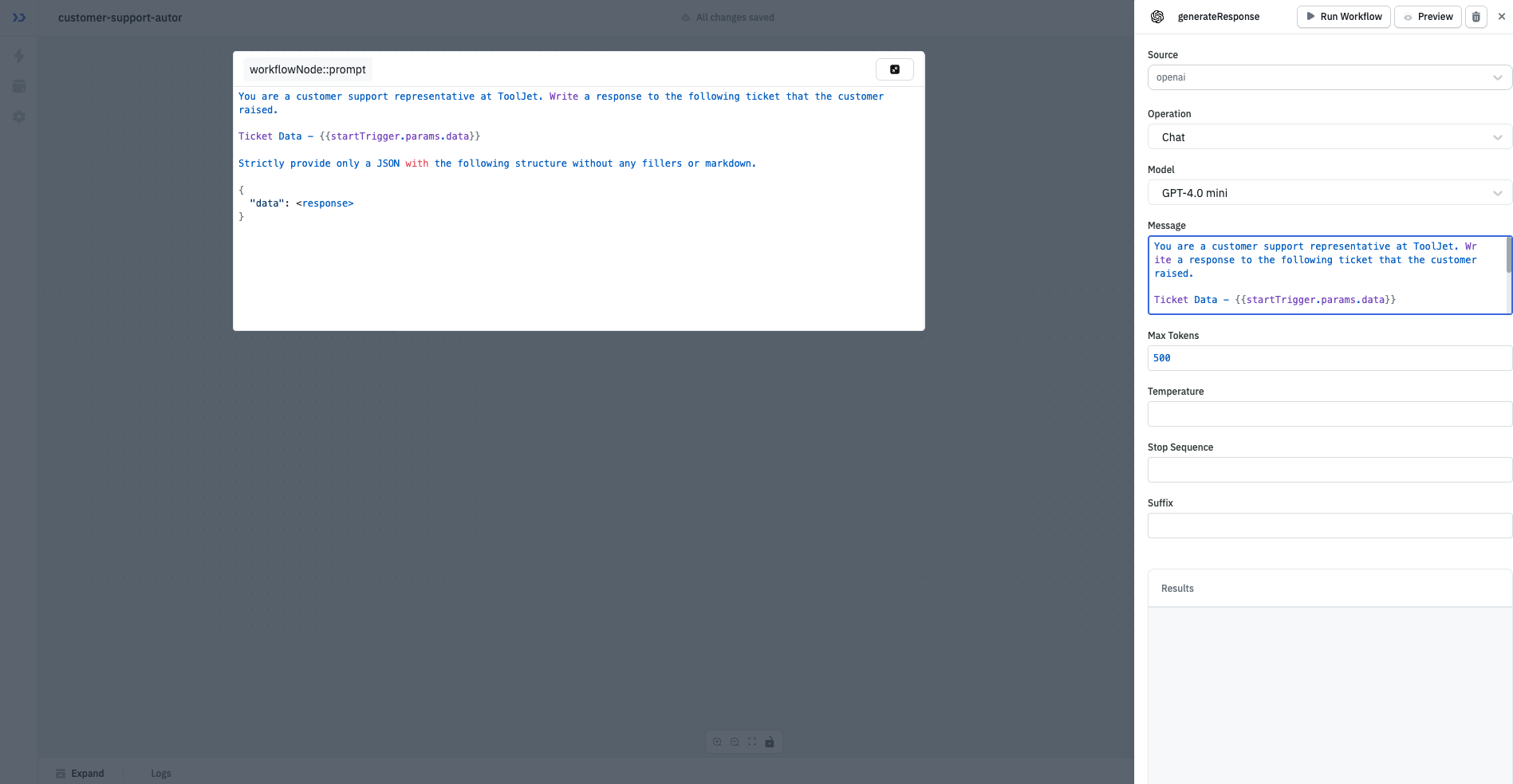Image resolution: width=1513 pixels, height=784 pixels.
Task: Select the zoom in control on the canvas
Action: 716,742
